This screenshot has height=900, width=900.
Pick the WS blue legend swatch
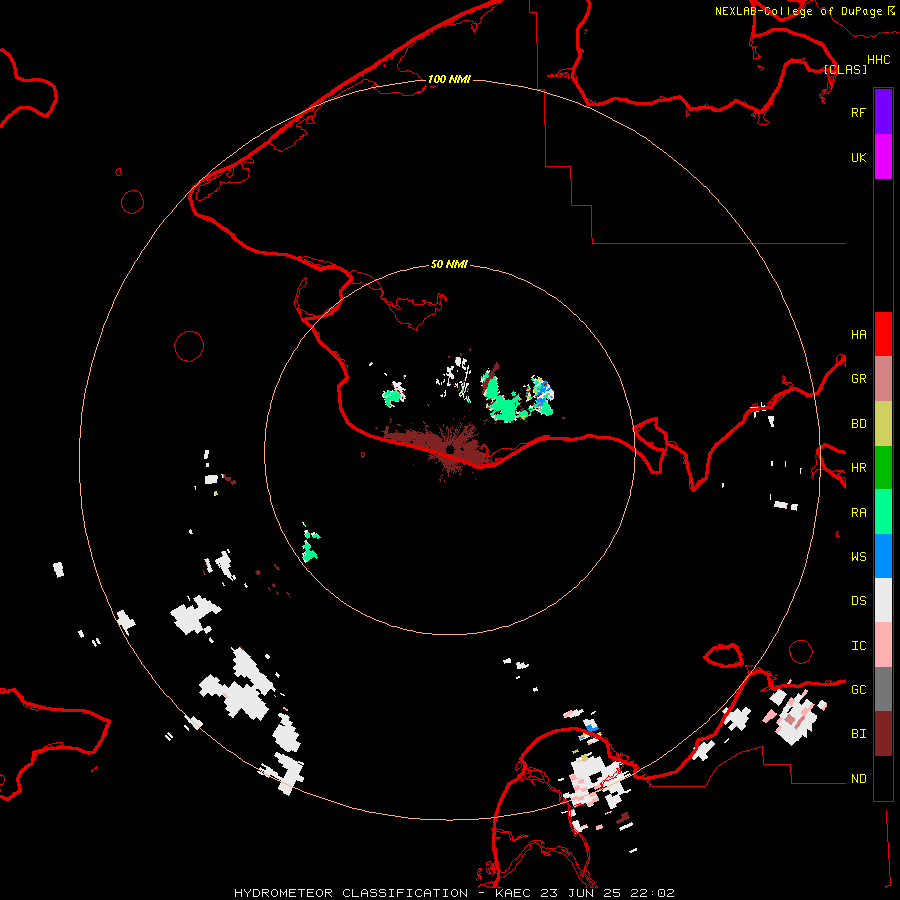883,556
